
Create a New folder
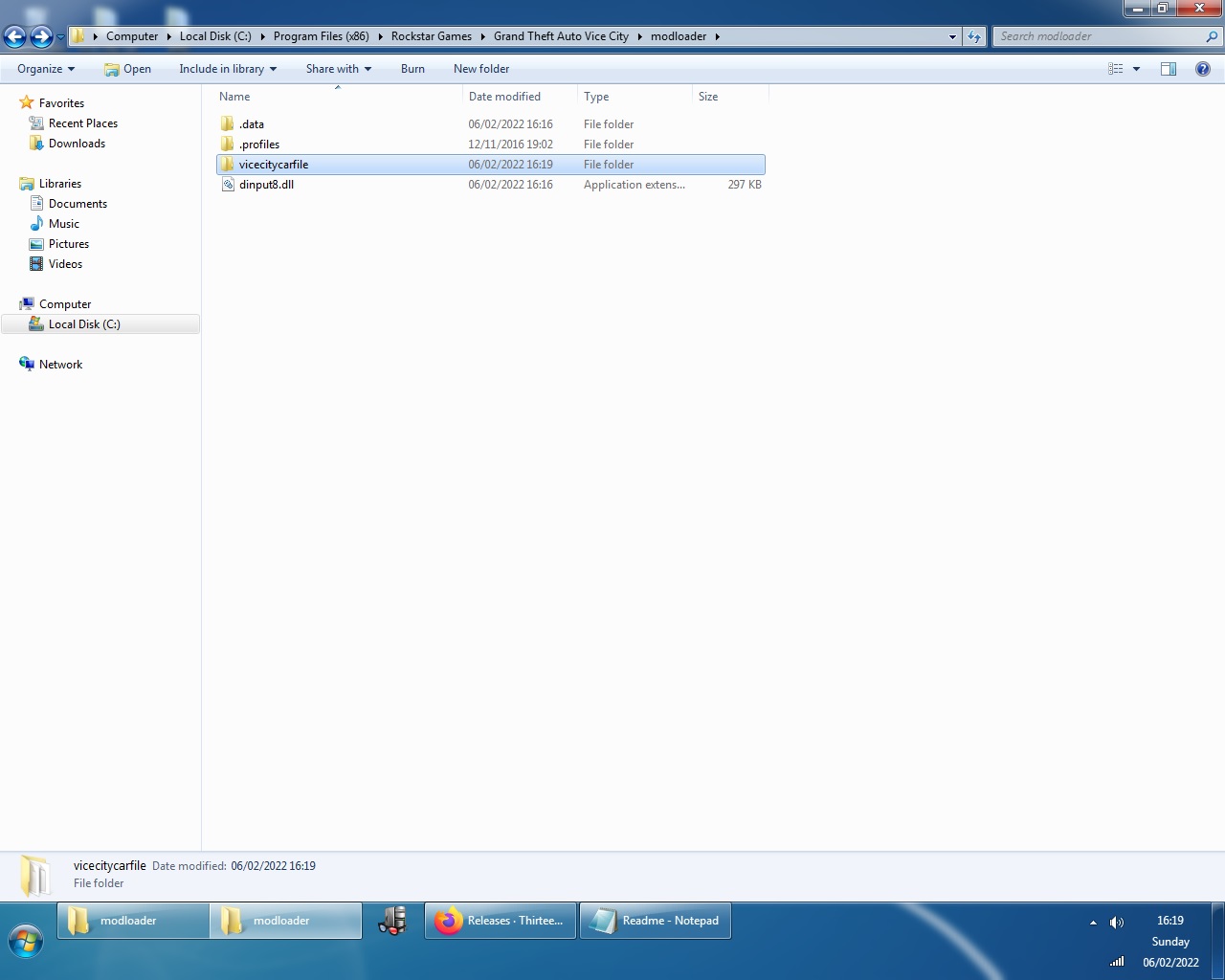coord(481,69)
